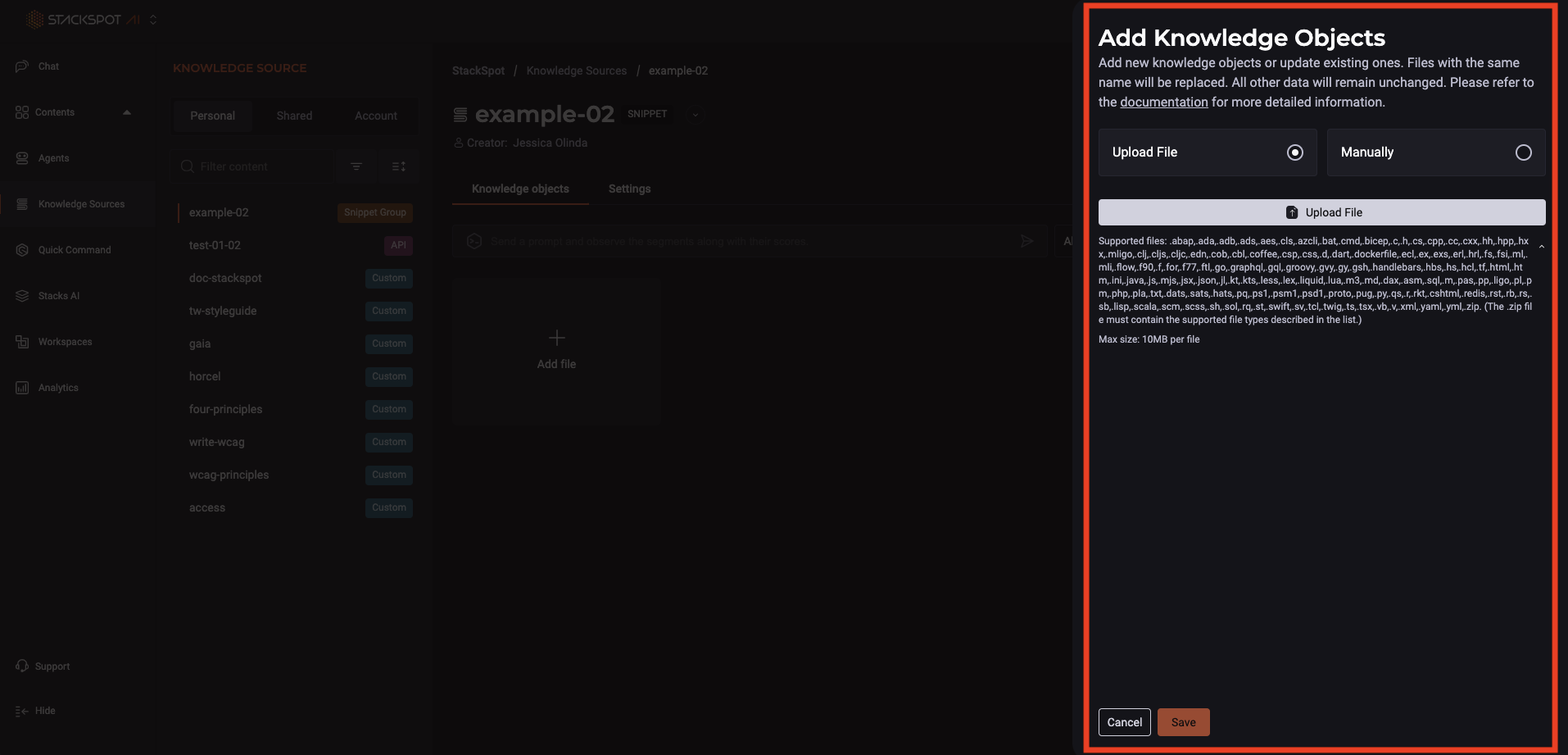Open the dropdown beside SNIPPET badge
The height and width of the screenshot is (755, 1568).
click(x=696, y=115)
